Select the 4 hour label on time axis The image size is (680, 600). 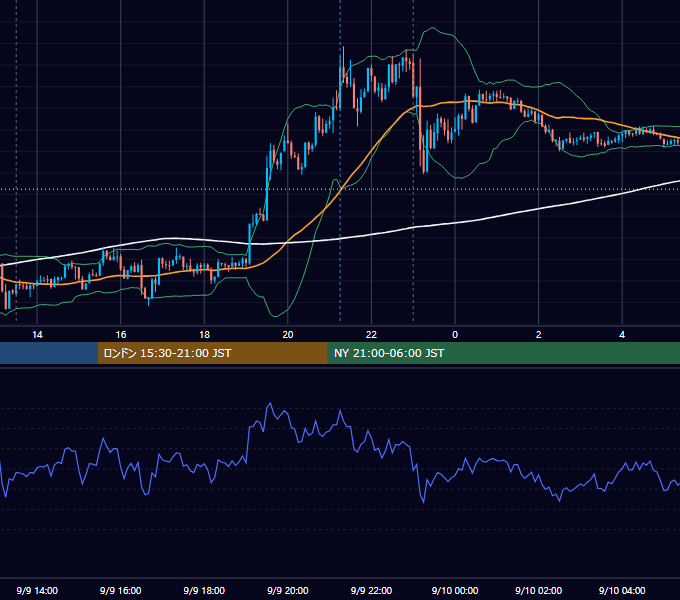tap(622, 335)
